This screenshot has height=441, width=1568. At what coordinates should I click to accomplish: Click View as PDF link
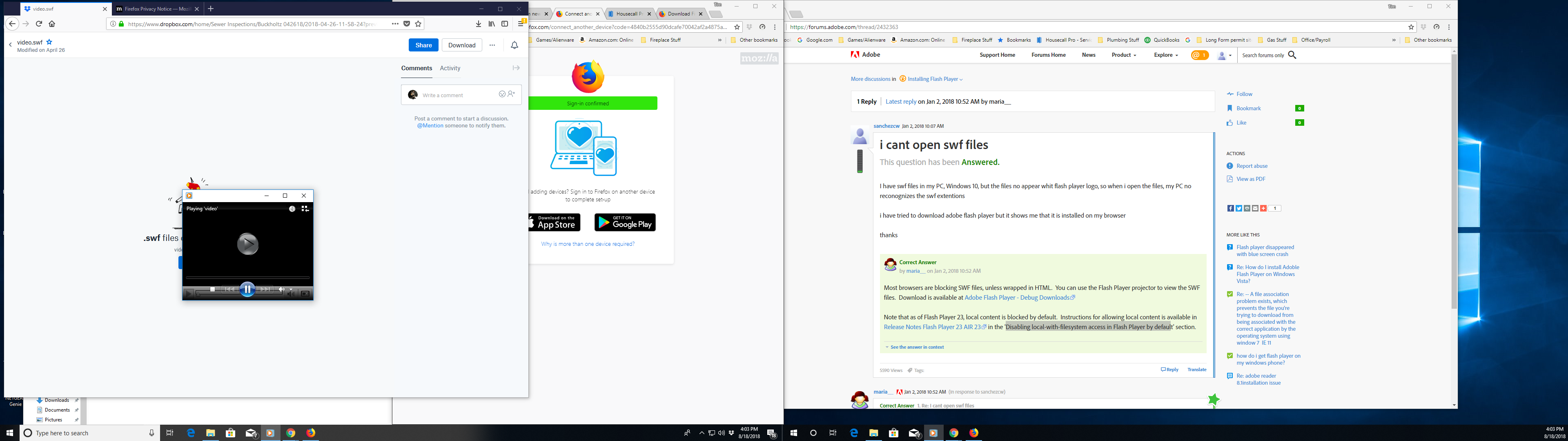pos(1250,179)
